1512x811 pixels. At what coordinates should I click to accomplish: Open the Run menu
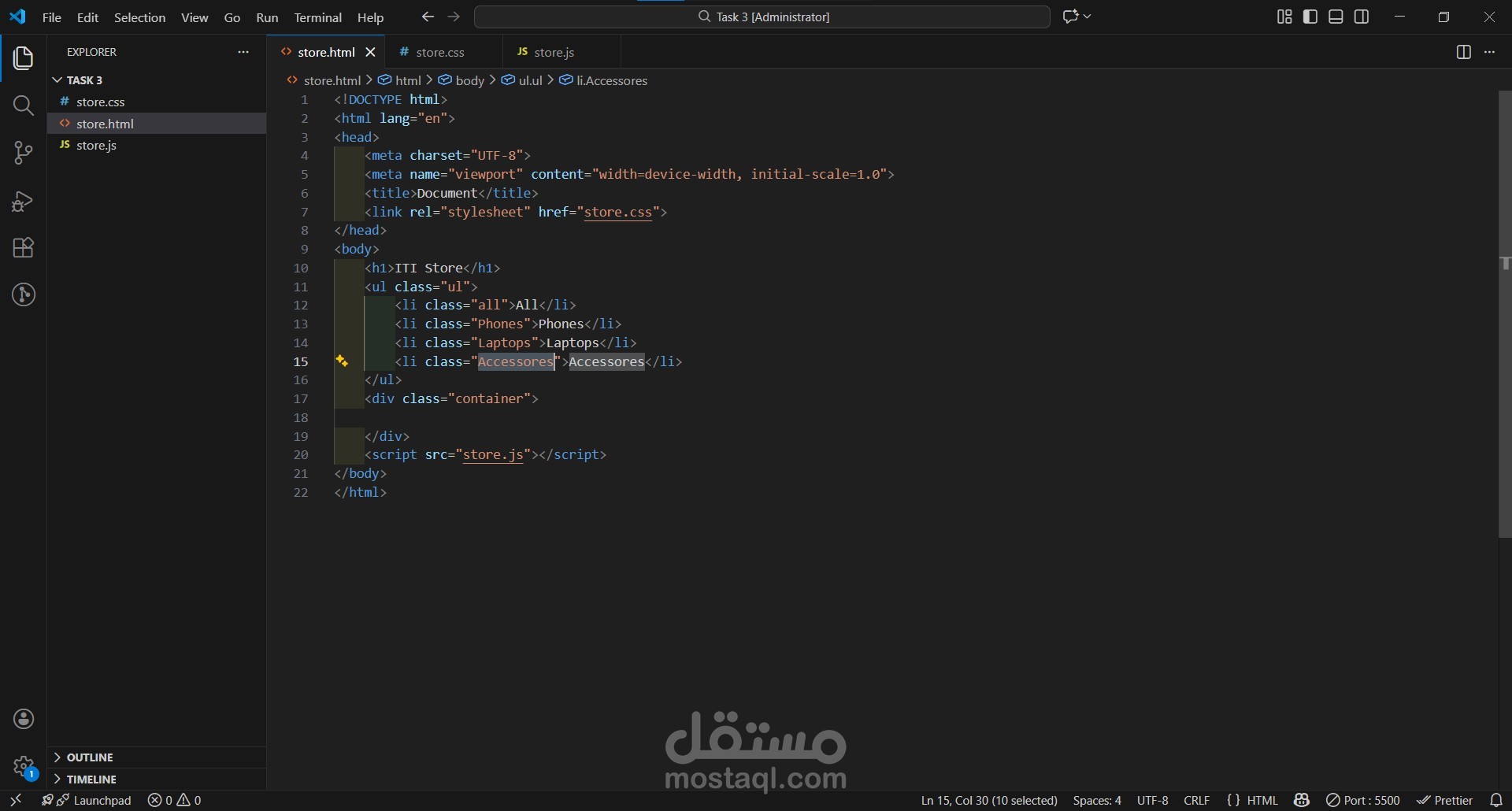coord(267,17)
